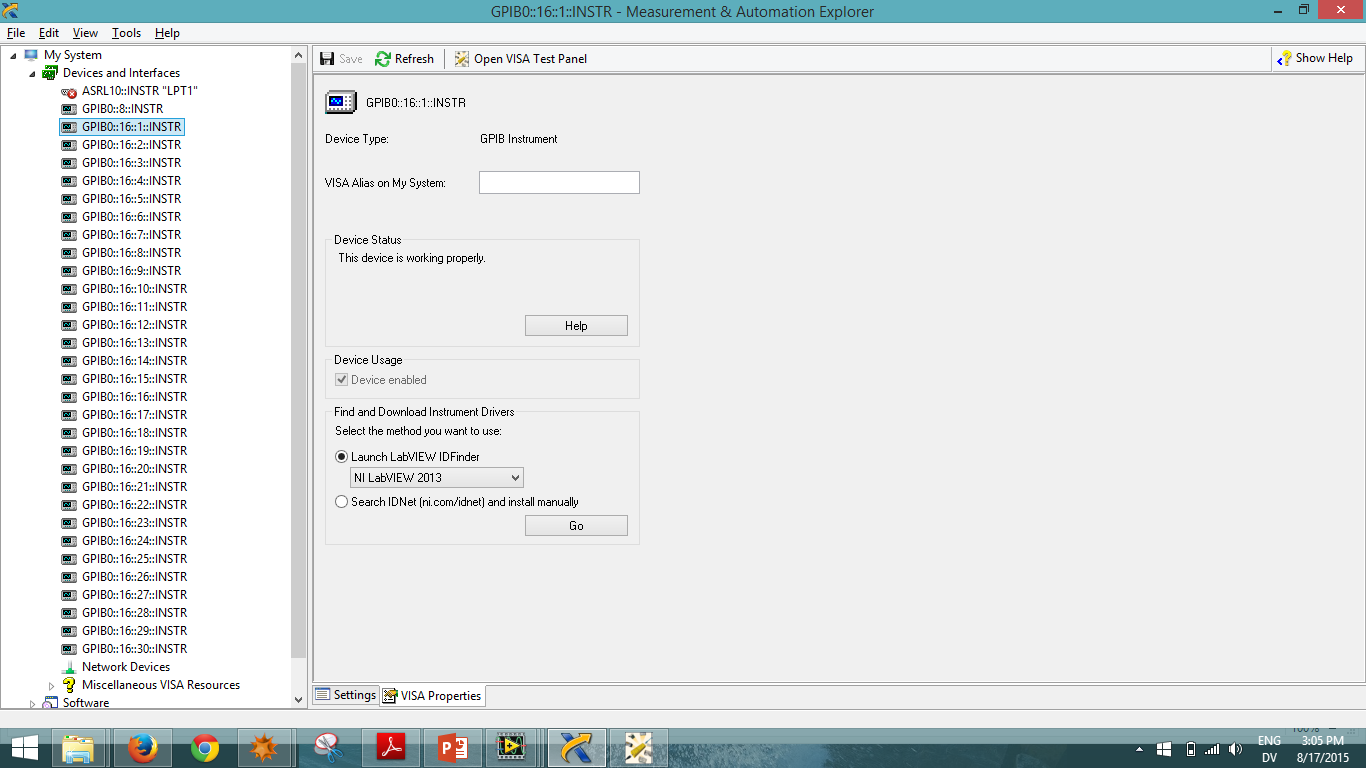Viewport: 1366px width, 768px height.
Task: Click the network signal icon in system tray
Action: tap(1212, 749)
